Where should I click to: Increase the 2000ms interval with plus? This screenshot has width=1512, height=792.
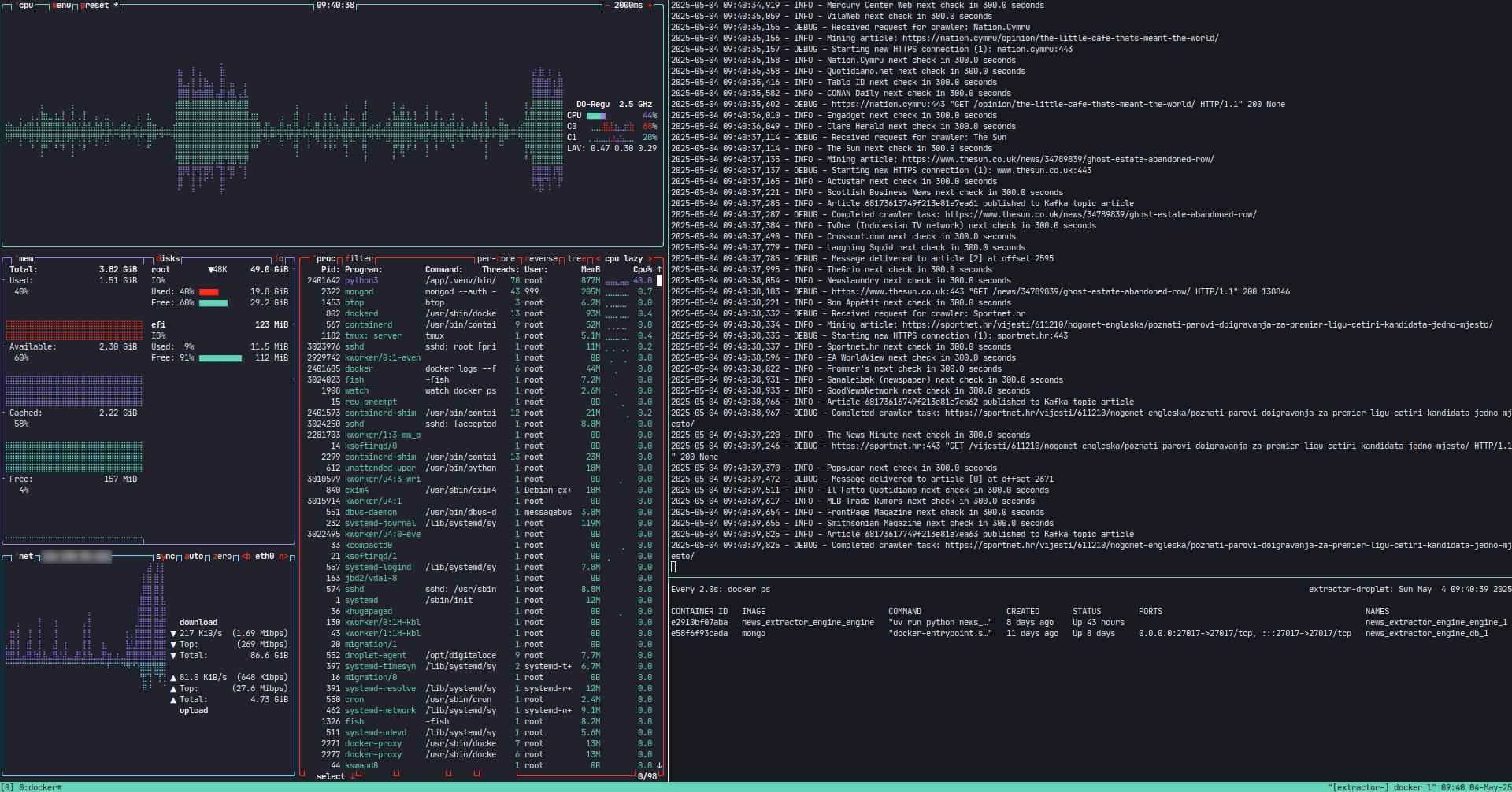point(650,6)
